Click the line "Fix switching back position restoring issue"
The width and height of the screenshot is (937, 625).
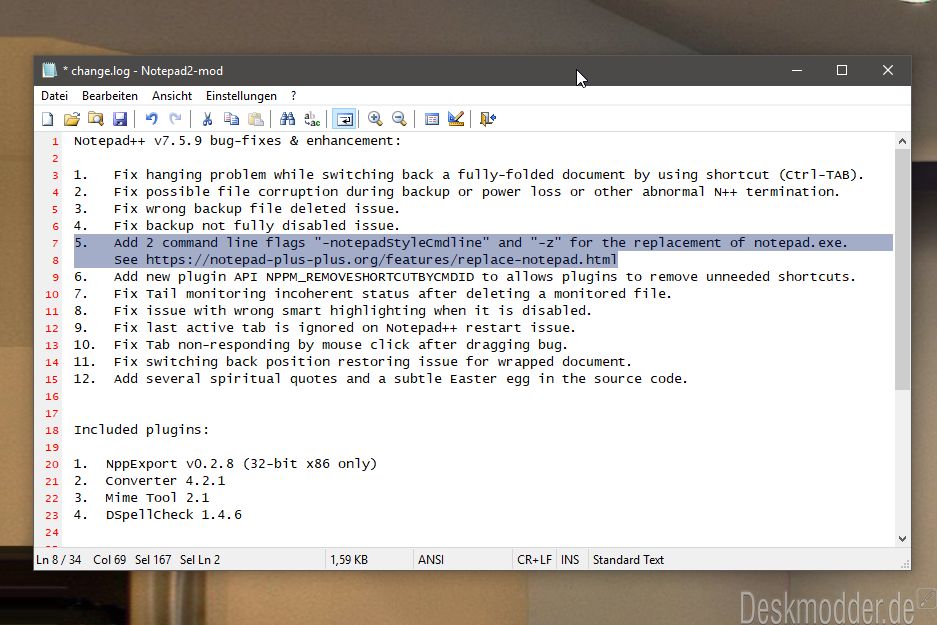click(x=353, y=362)
